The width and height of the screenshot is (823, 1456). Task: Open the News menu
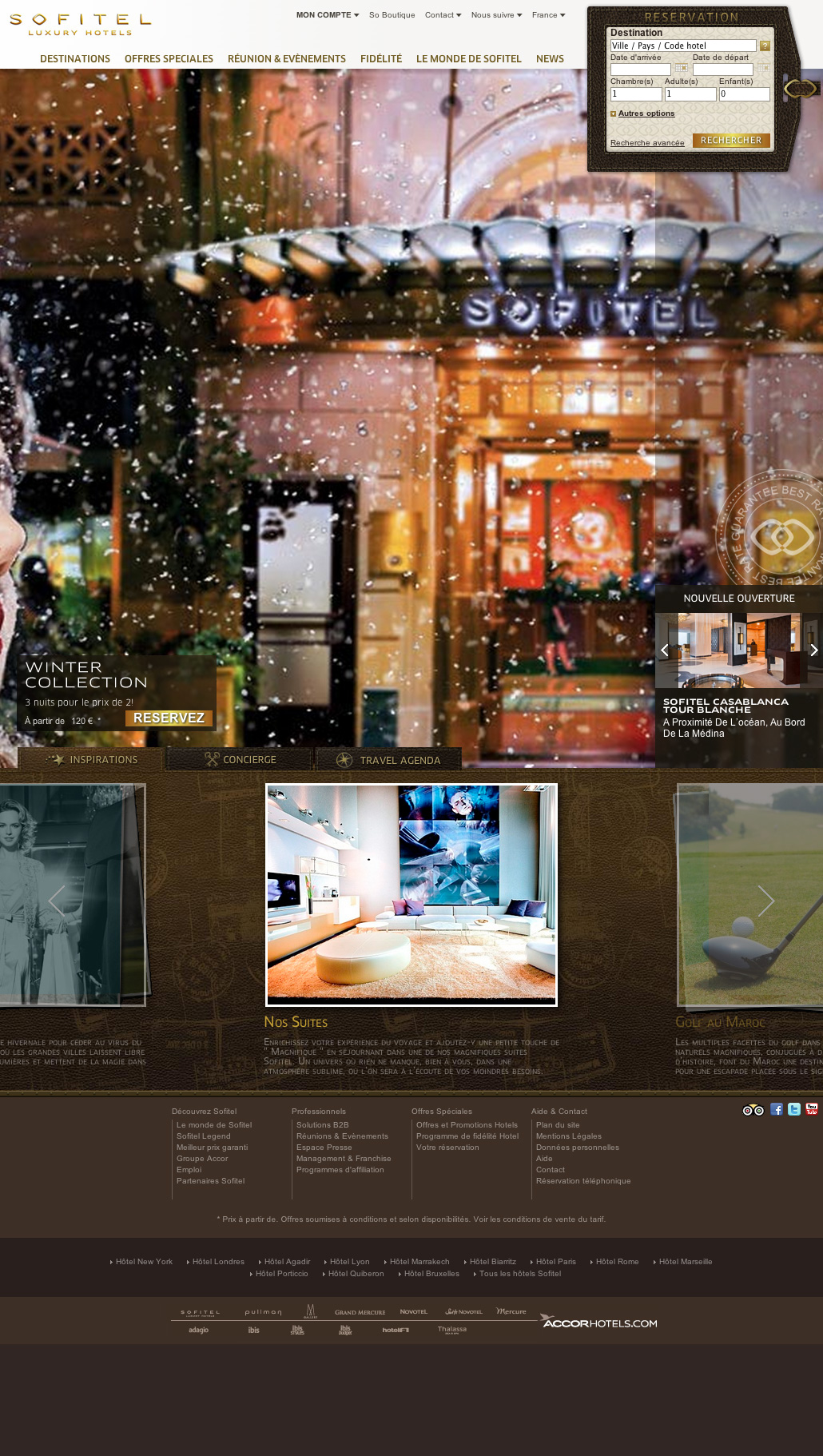(x=550, y=59)
